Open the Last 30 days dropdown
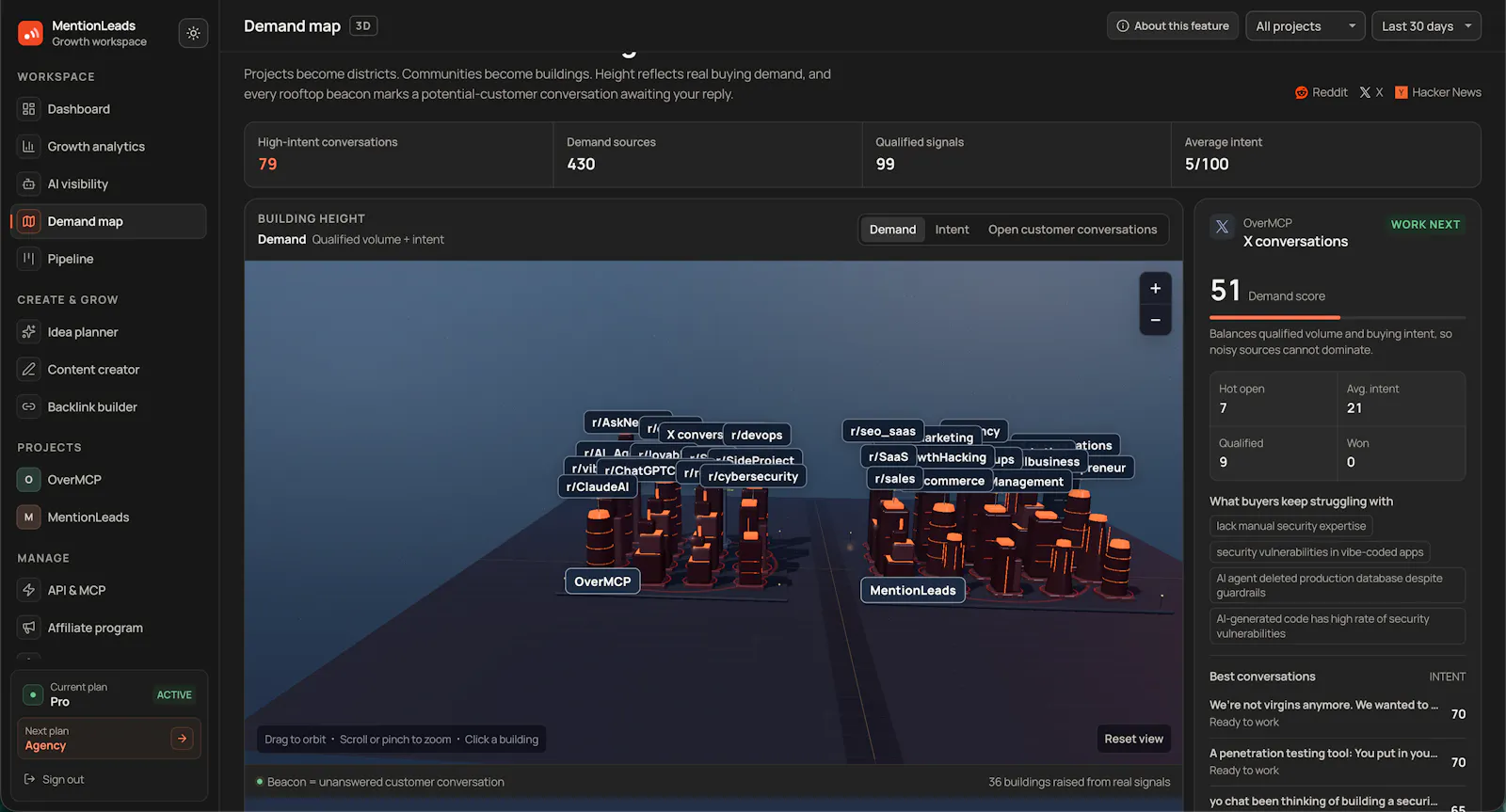This screenshot has height=812, width=1506. coord(1426,26)
